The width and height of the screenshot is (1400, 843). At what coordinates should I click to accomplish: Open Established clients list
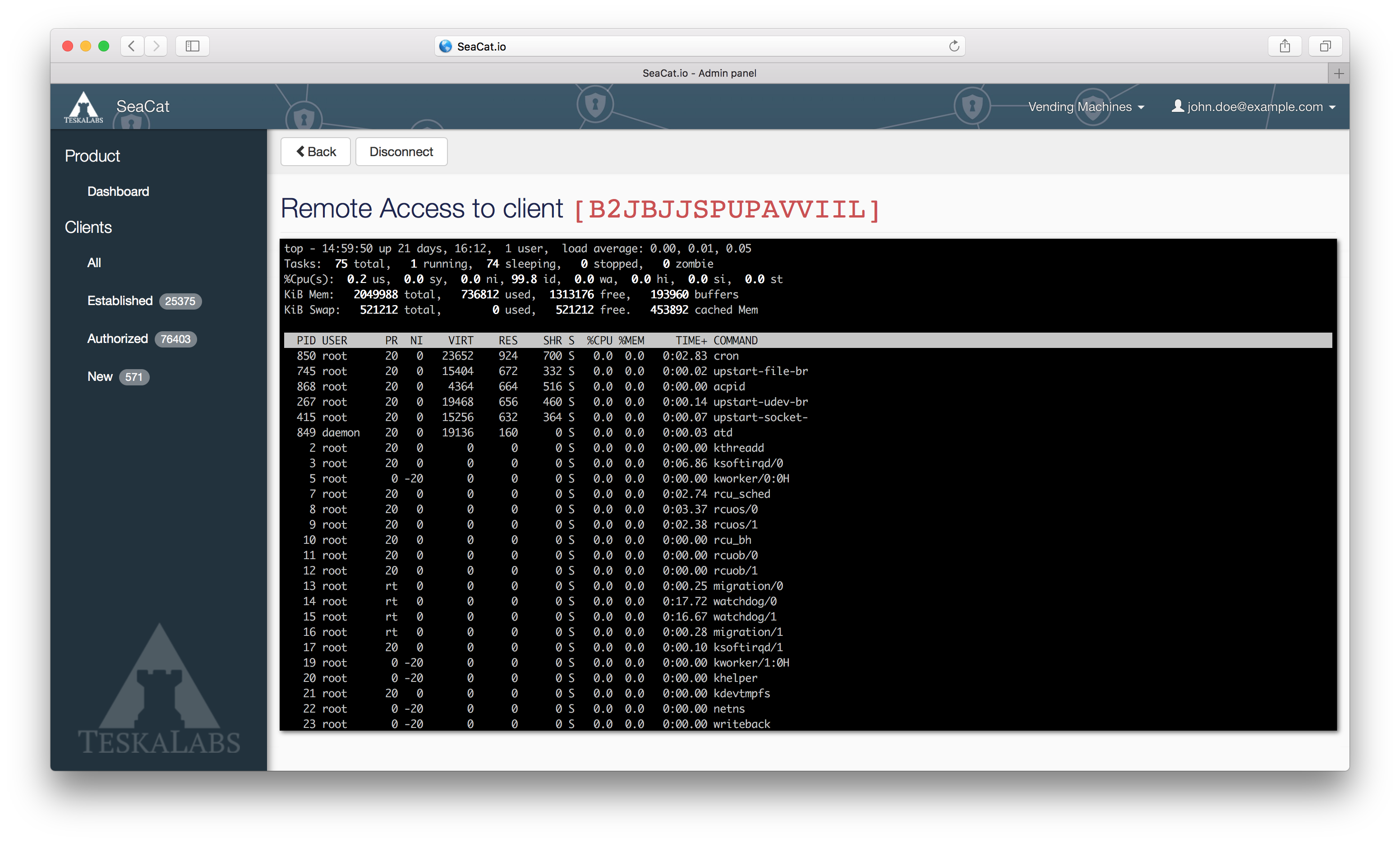(120, 301)
